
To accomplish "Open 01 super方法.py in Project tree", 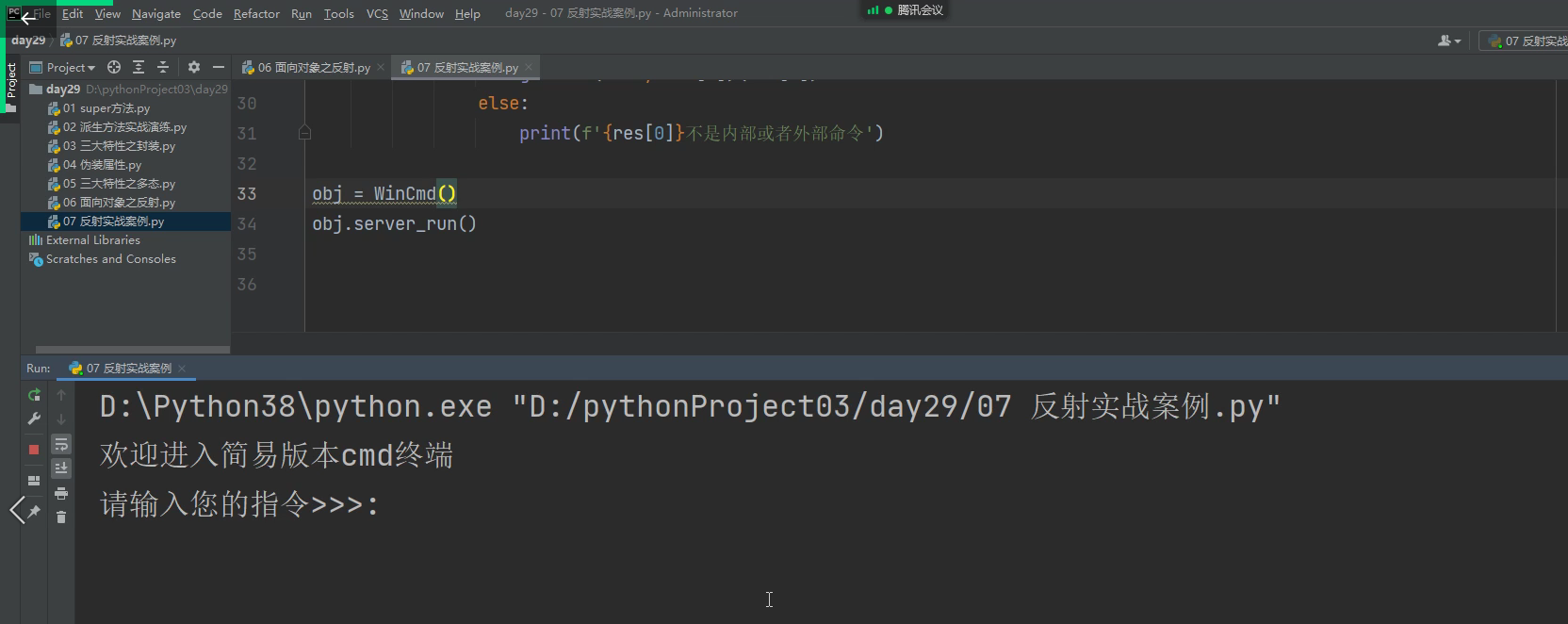I will tap(125, 107).
